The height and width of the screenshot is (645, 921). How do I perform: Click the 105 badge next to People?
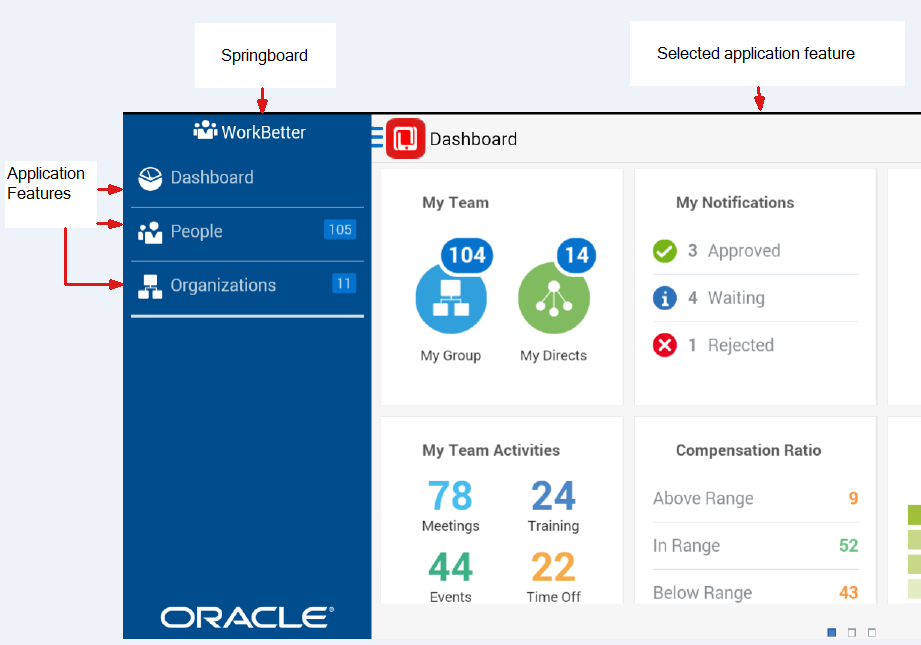(340, 230)
